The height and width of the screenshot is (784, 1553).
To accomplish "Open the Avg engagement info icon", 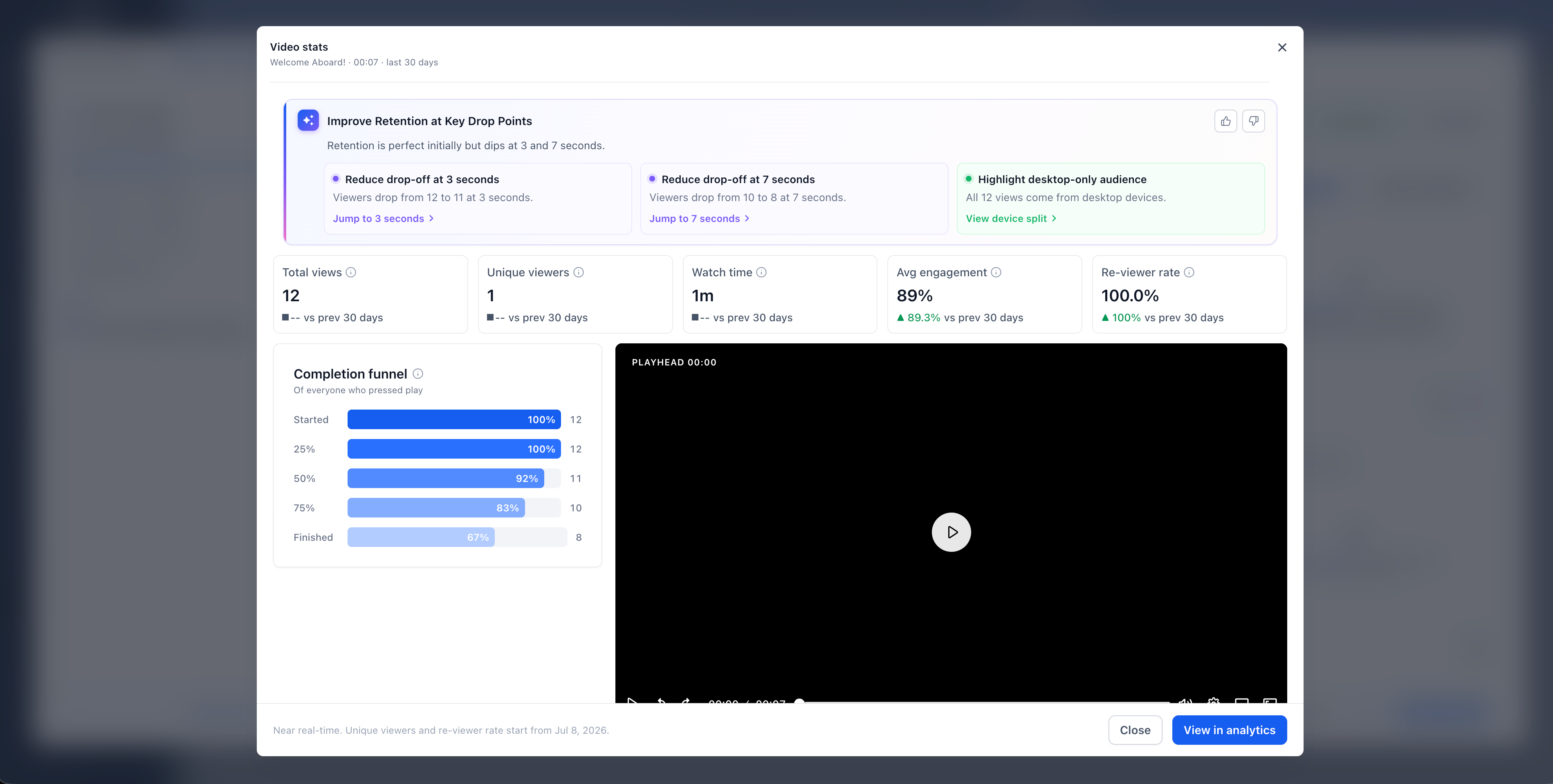I will point(996,272).
